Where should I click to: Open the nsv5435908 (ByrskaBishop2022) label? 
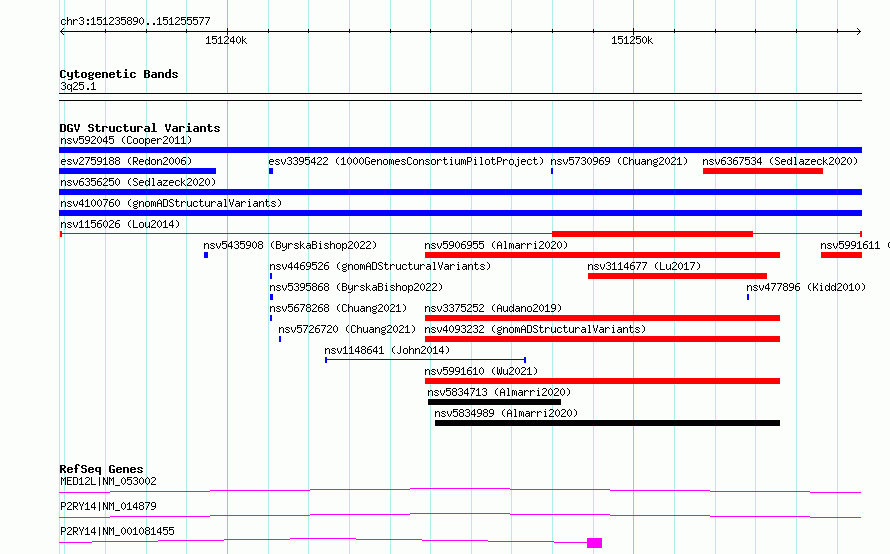click(290, 245)
